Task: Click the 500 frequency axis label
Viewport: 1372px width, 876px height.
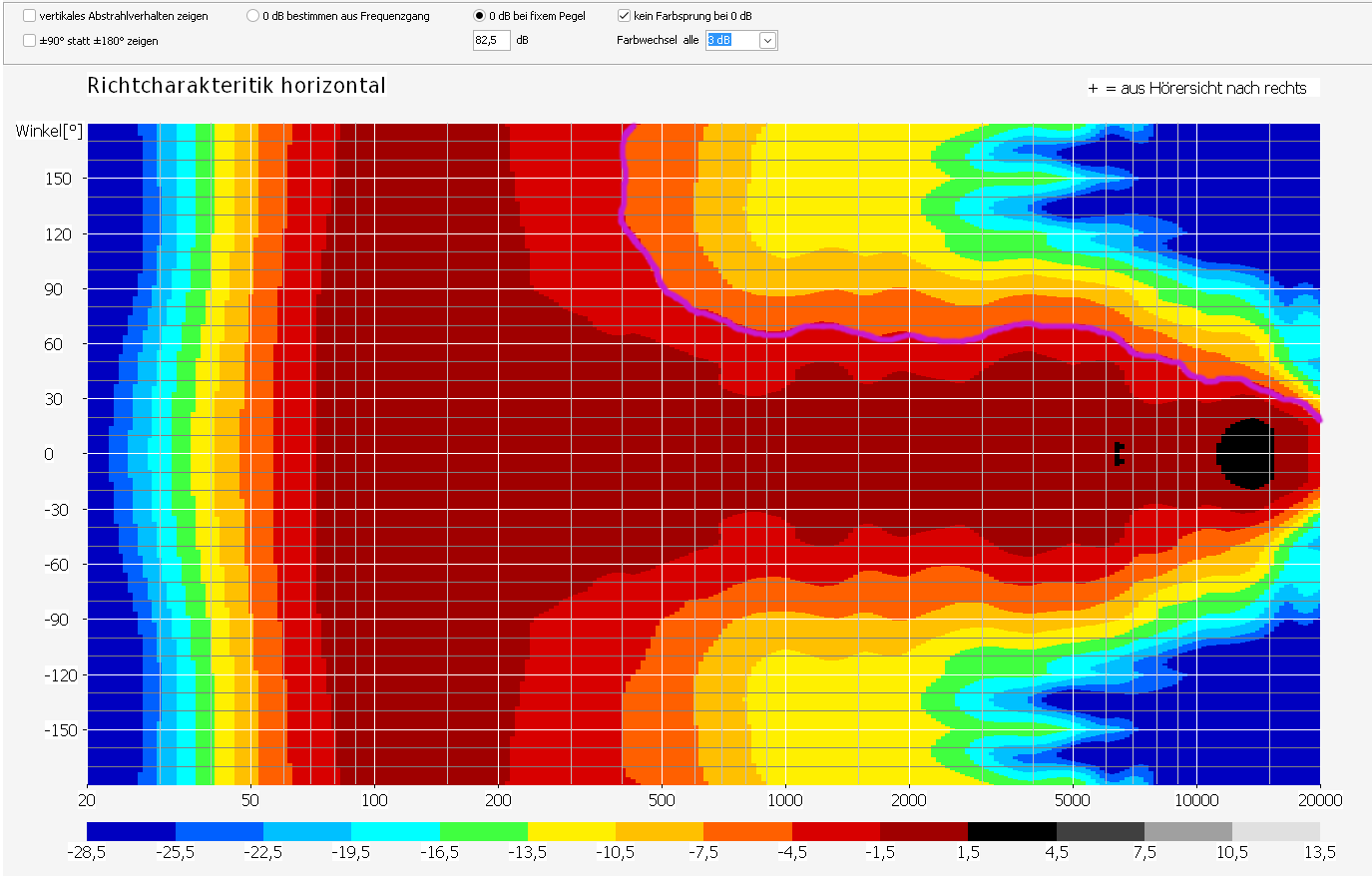Action: click(x=662, y=800)
